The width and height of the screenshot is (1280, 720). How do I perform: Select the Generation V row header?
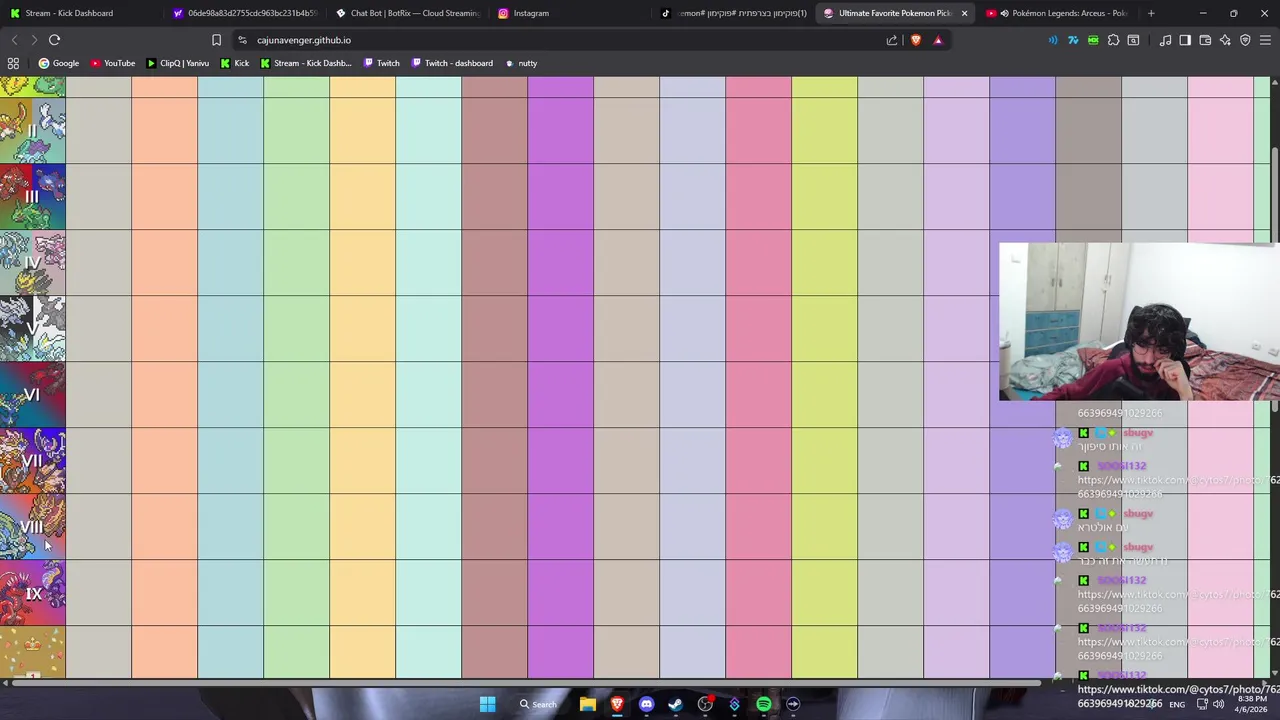point(33,329)
